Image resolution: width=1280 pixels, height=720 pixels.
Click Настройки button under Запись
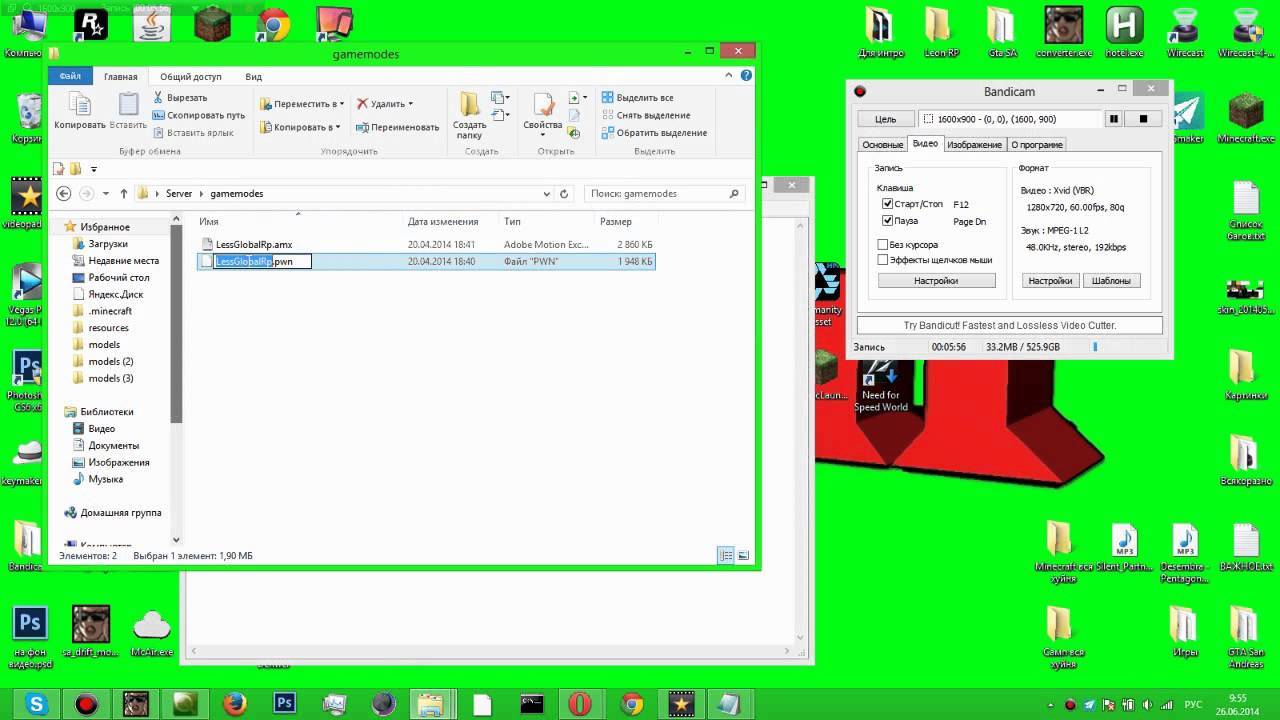[936, 281]
